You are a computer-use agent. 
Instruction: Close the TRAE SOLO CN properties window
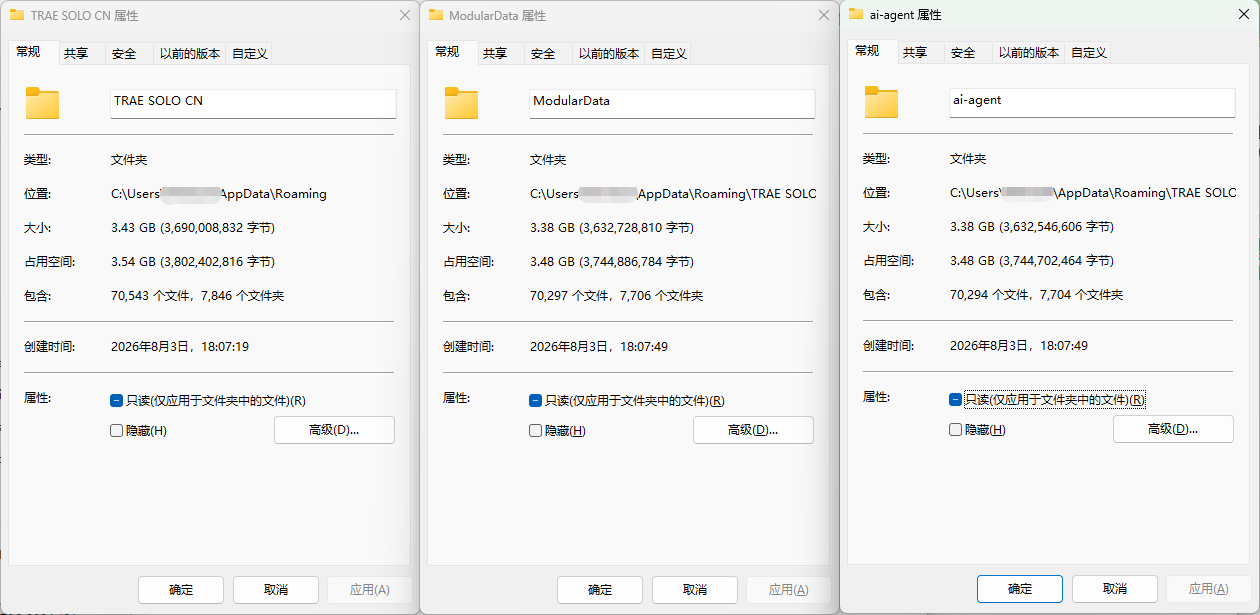pyautogui.click(x=404, y=16)
